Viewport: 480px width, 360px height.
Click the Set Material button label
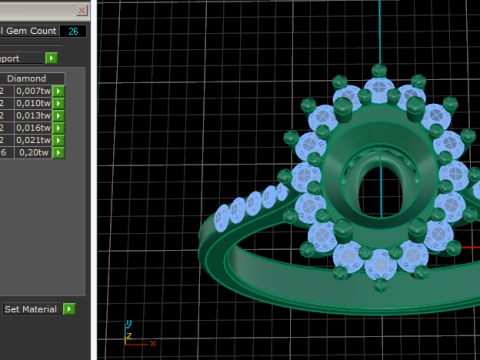click(31, 309)
